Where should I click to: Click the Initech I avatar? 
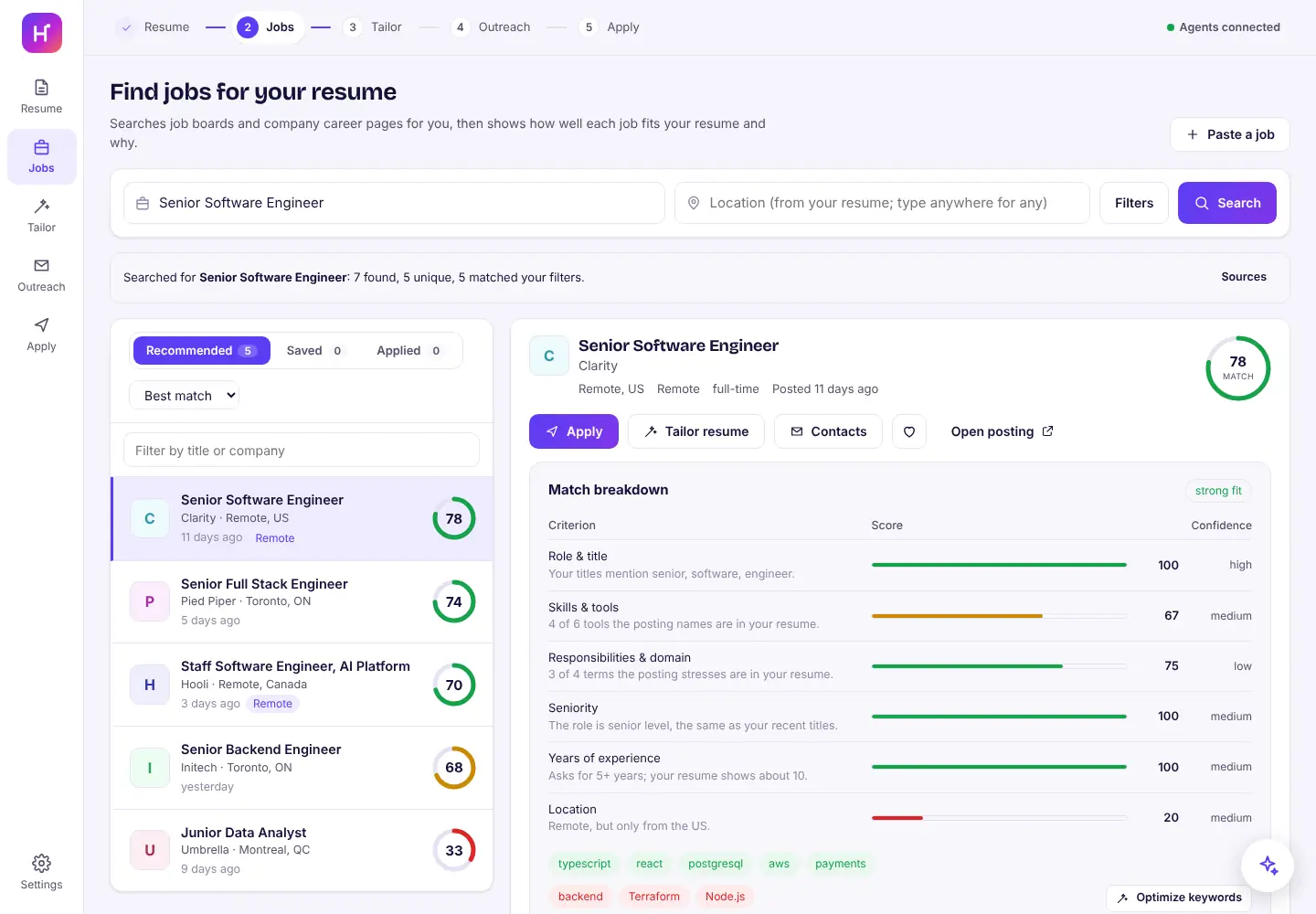tap(150, 768)
